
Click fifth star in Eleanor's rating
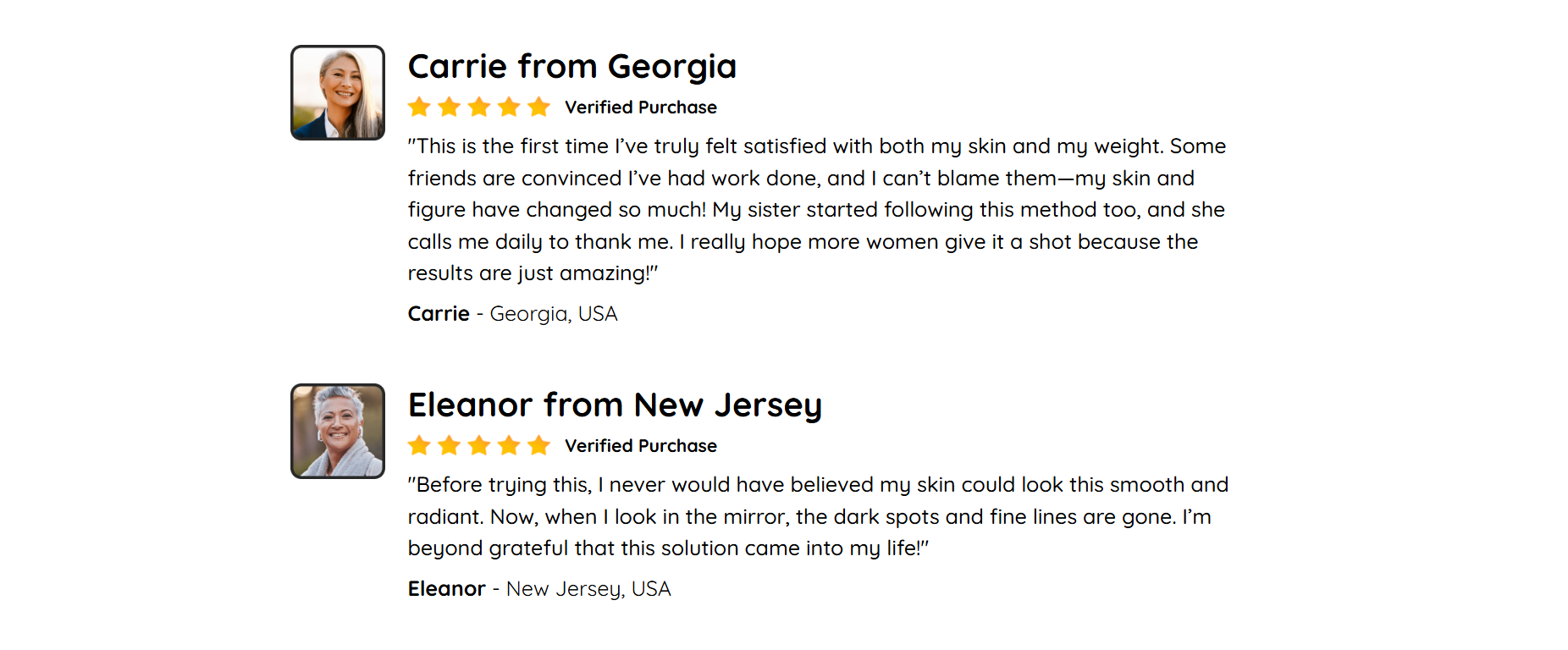(x=539, y=445)
